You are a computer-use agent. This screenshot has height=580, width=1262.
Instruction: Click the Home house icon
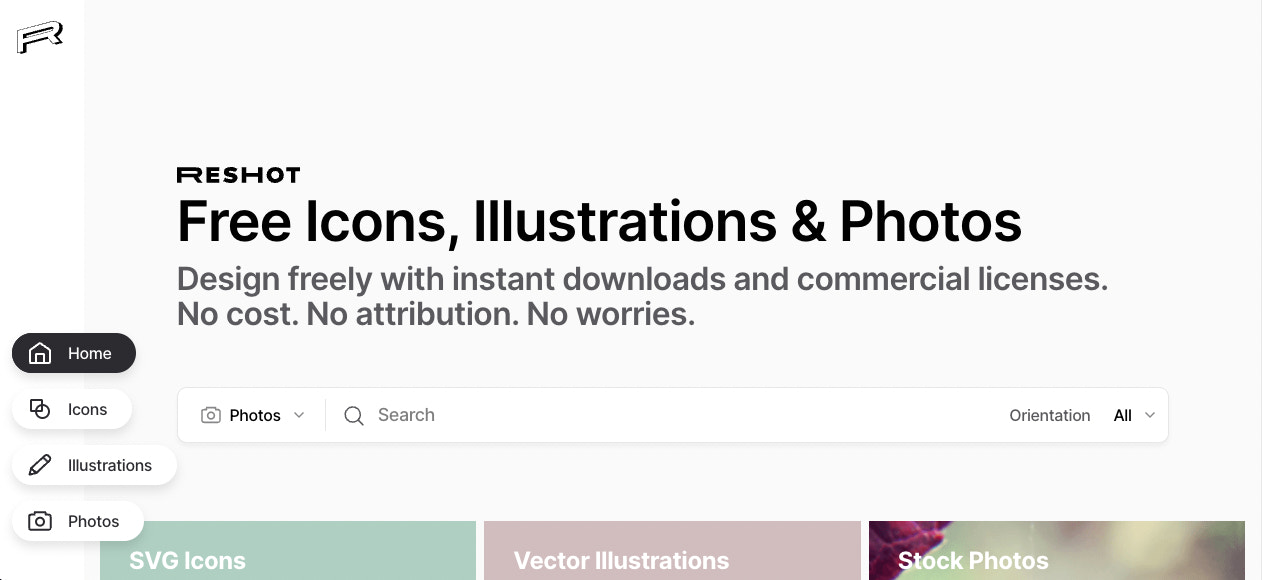click(x=40, y=353)
